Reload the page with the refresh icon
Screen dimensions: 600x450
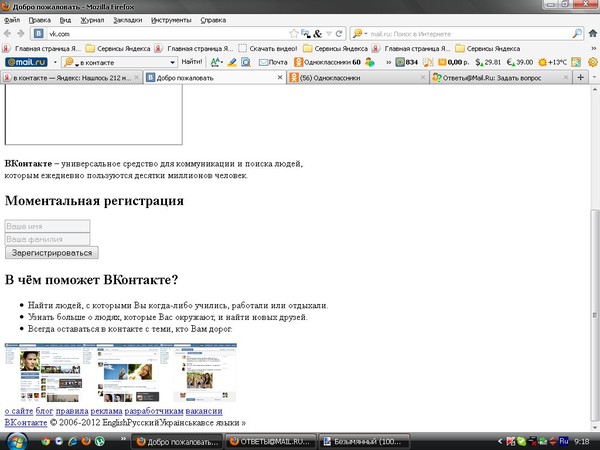click(x=339, y=34)
